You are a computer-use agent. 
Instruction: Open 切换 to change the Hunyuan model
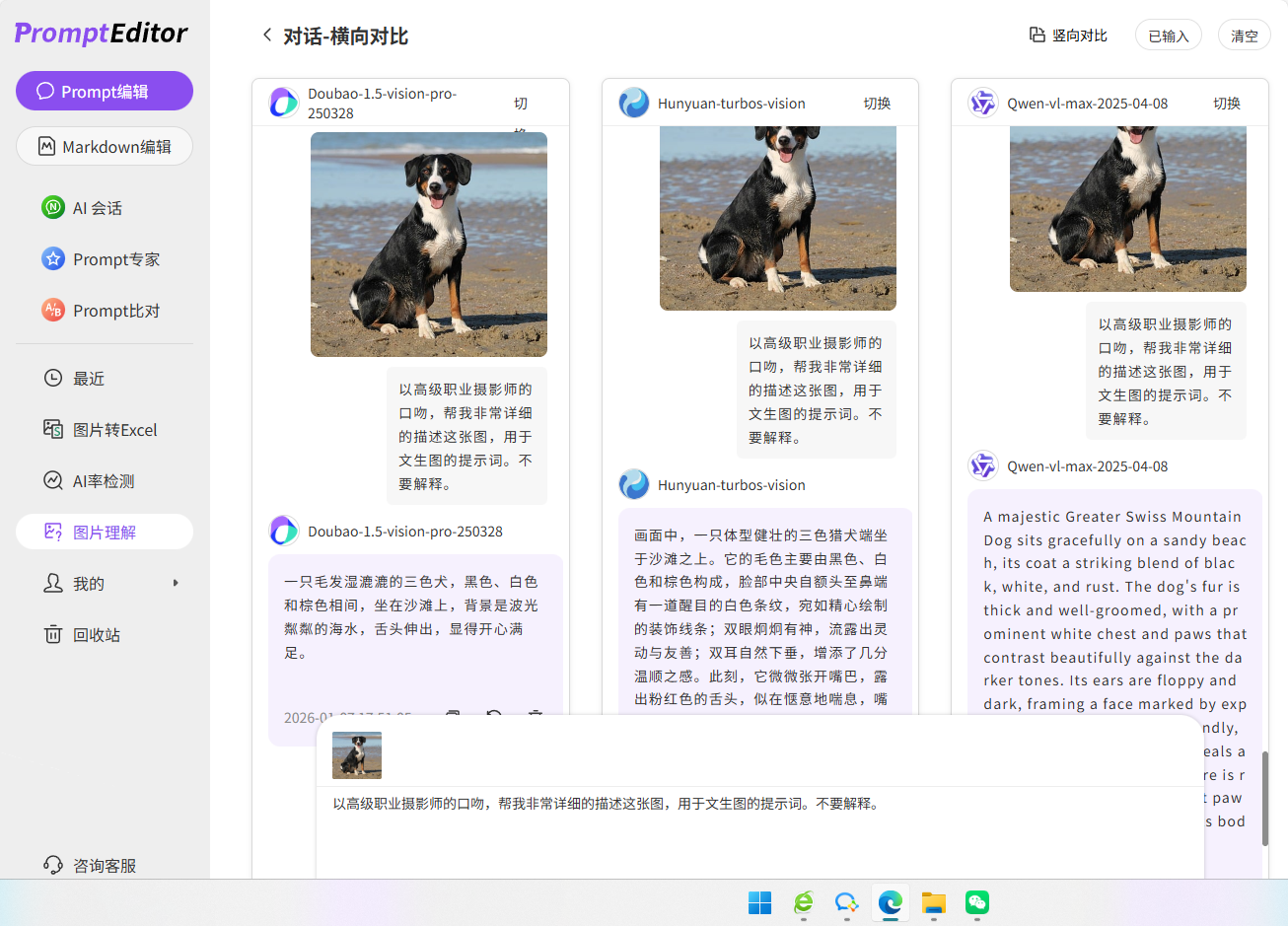878,103
